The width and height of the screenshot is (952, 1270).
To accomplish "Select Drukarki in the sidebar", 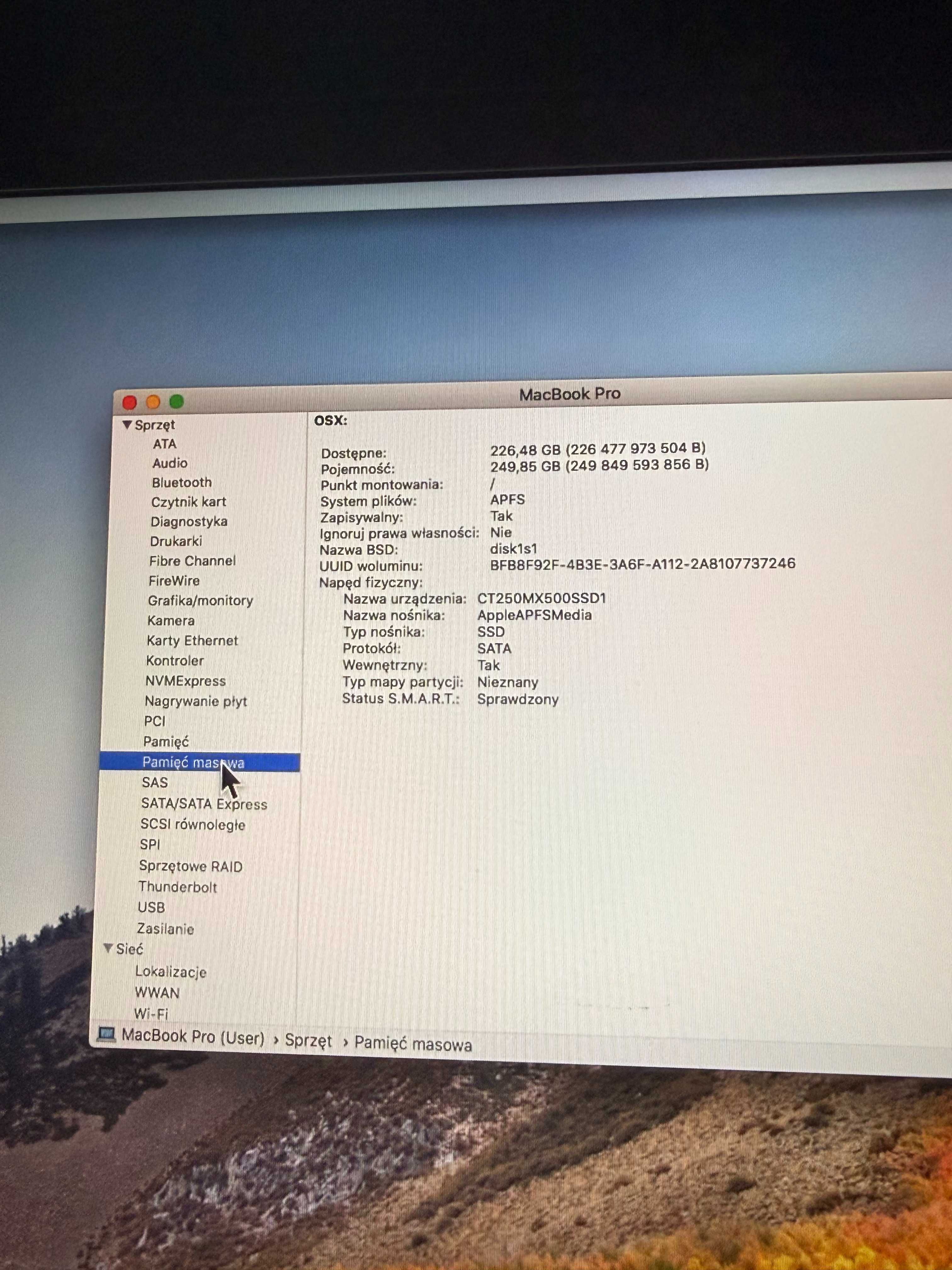I will click(x=176, y=541).
